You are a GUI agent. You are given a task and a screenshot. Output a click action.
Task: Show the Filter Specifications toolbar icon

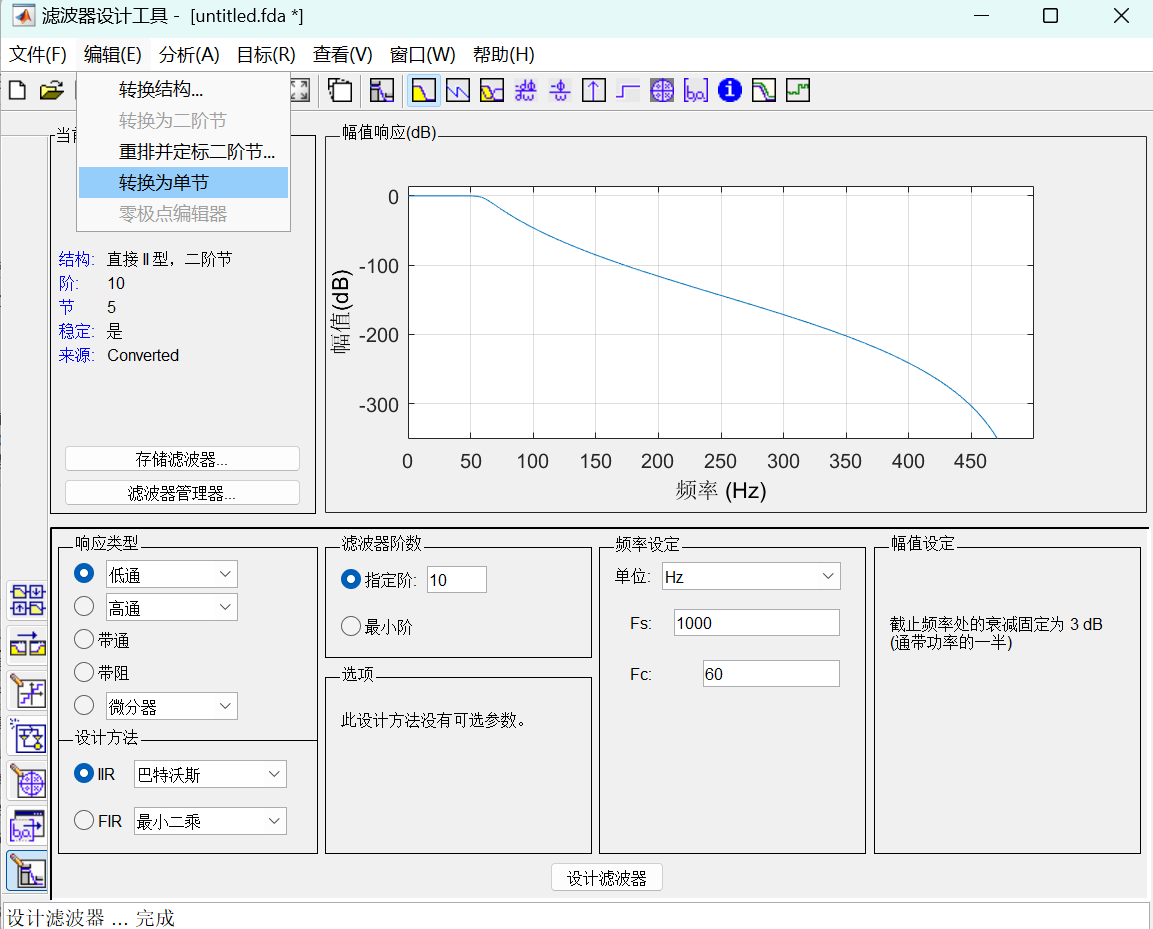(382, 90)
